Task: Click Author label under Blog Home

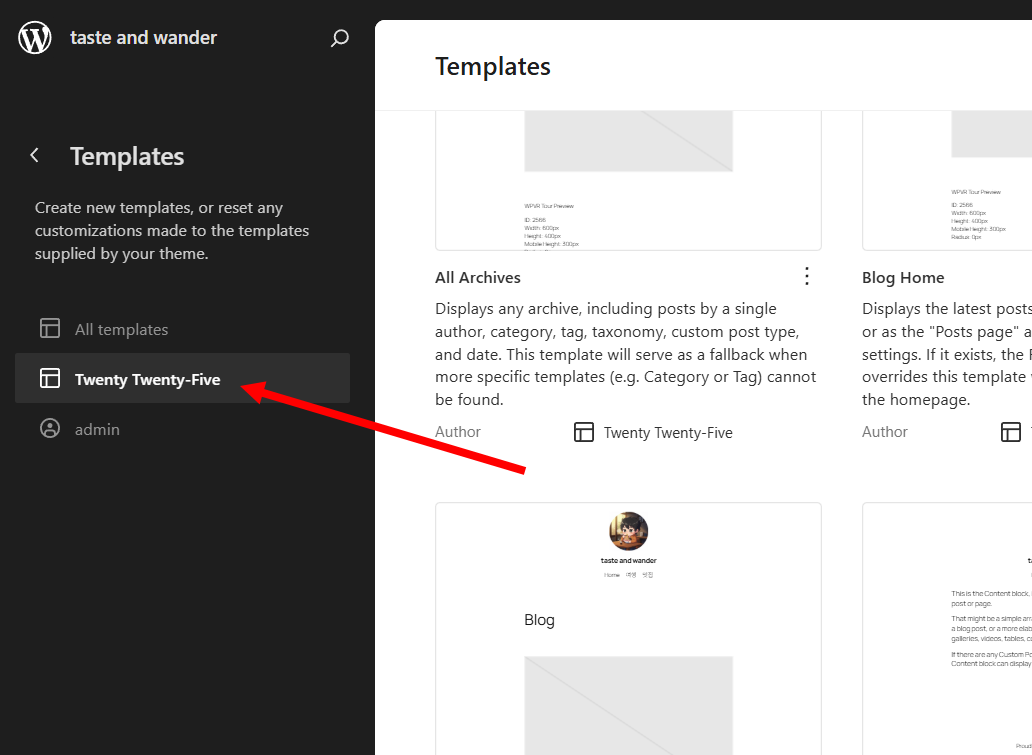Action: (x=885, y=432)
